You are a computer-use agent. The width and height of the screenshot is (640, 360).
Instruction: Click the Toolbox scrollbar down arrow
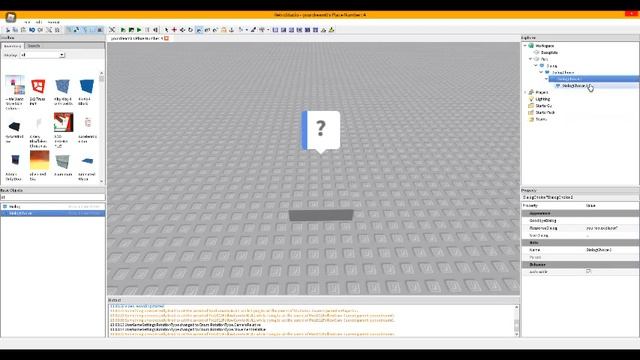click(102, 182)
